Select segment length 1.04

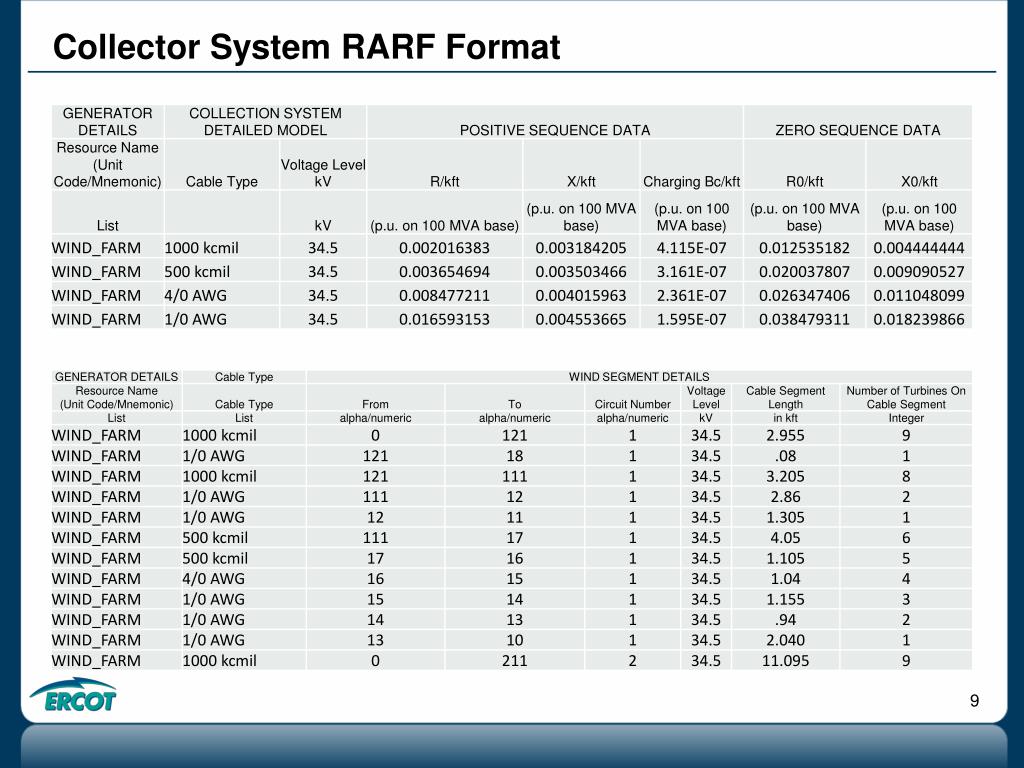(785, 579)
